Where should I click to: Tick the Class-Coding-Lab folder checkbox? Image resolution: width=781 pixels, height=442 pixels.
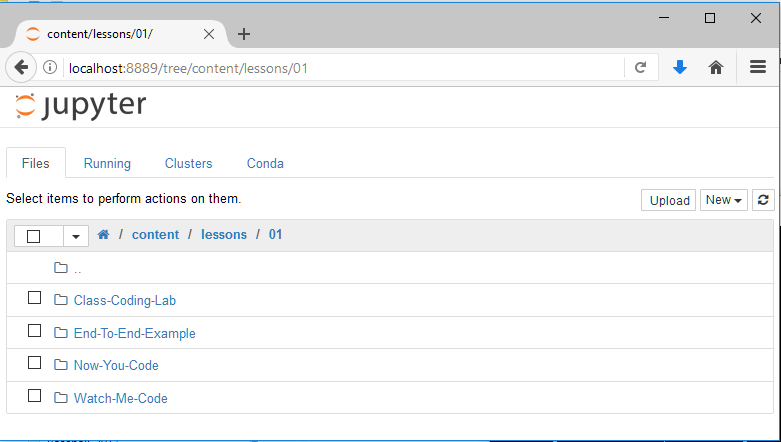click(34, 299)
